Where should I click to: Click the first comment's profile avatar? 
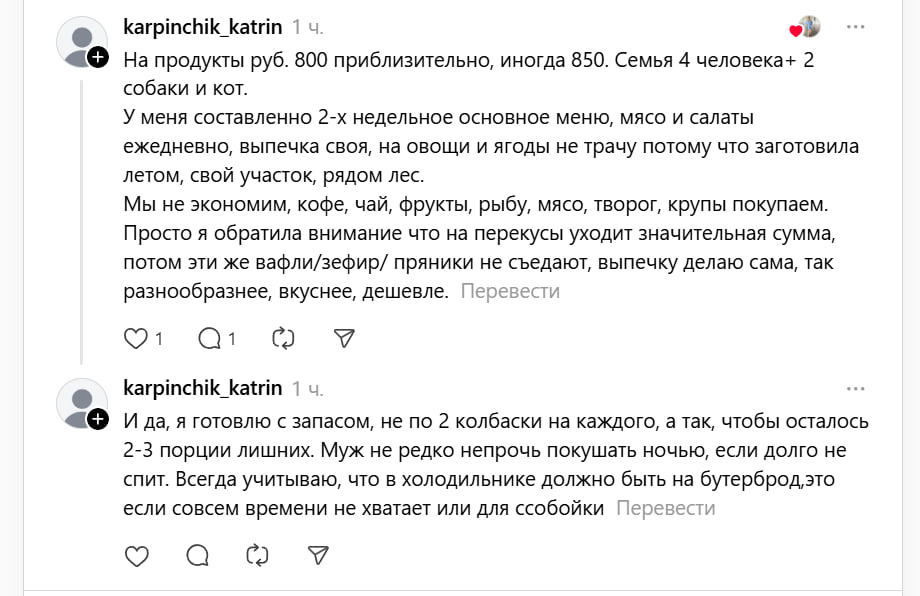tap(80, 42)
